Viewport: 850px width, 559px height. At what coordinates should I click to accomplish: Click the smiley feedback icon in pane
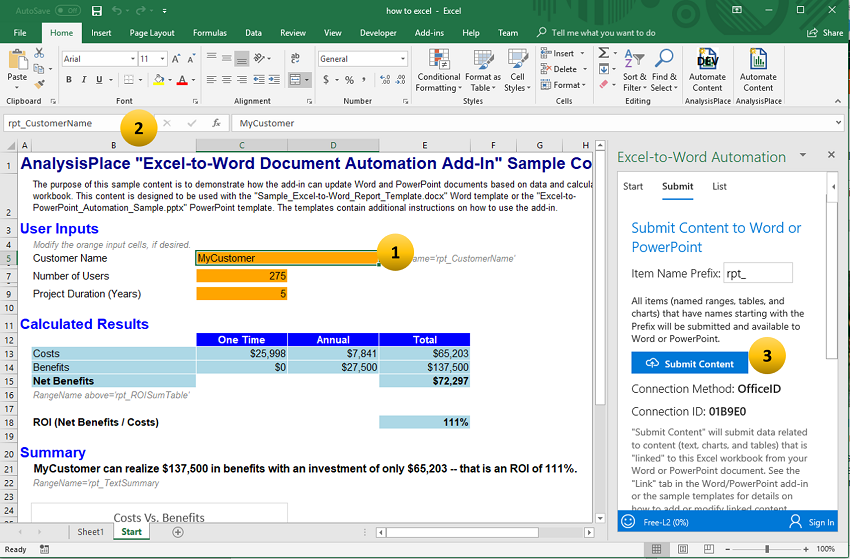click(628, 521)
